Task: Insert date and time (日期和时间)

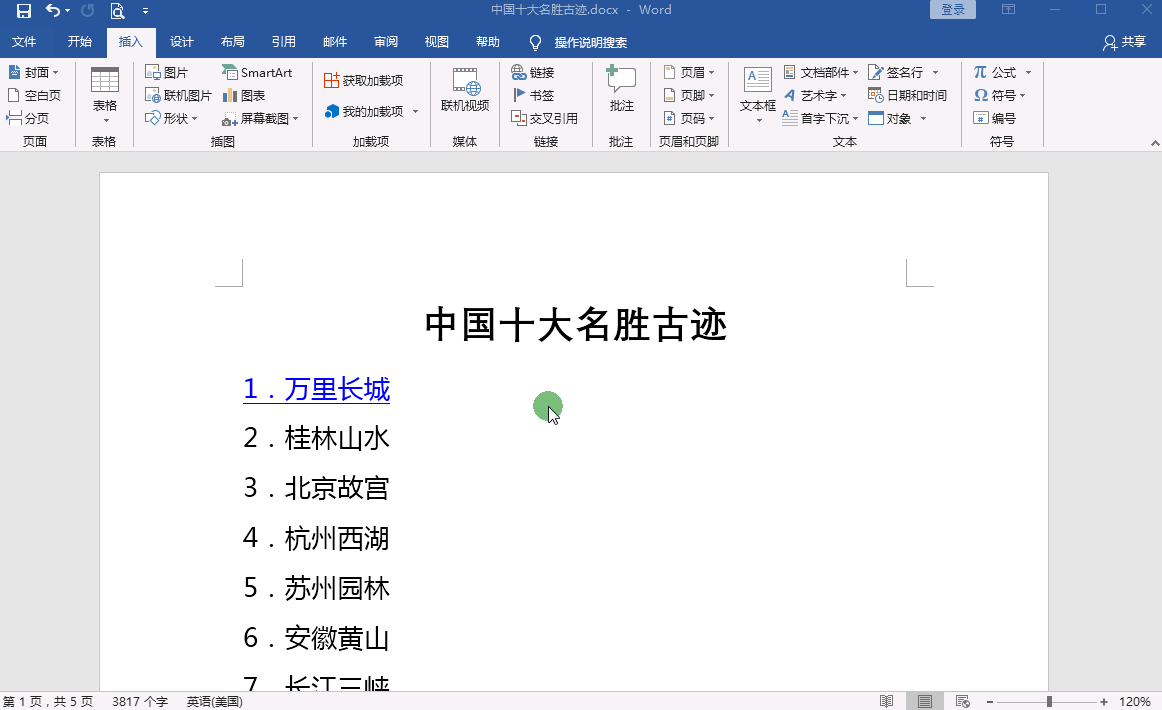Action: (x=908, y=96)
